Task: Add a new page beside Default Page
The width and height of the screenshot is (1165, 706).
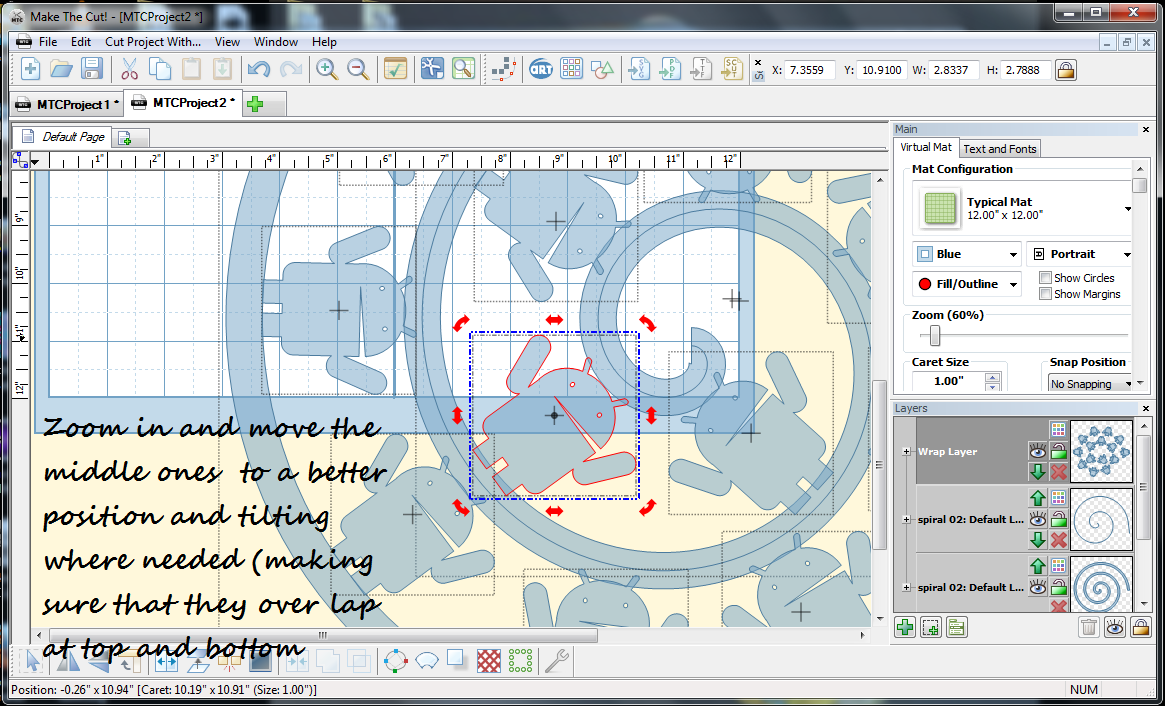Action: [125, 138]
